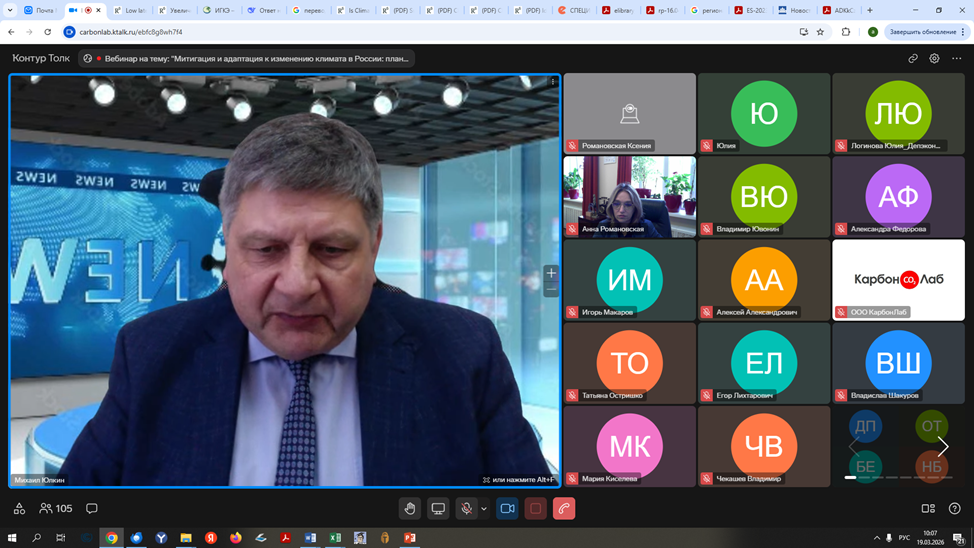Show next page of participants arrow
This screenshot has height=548, width=974.
point(943,447)
